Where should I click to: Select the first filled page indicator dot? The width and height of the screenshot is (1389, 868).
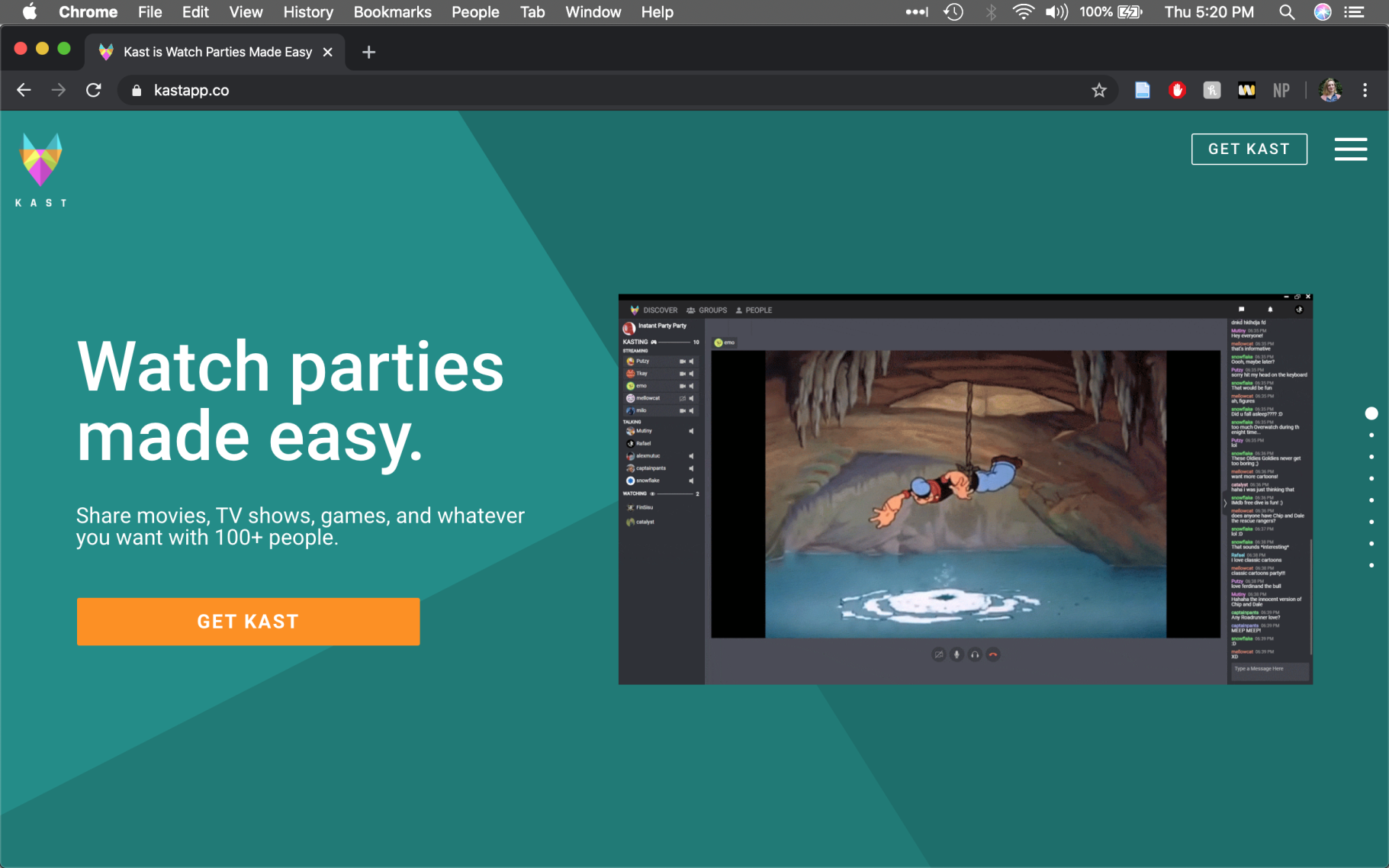pyautogui.click(x=1371, y=413)
